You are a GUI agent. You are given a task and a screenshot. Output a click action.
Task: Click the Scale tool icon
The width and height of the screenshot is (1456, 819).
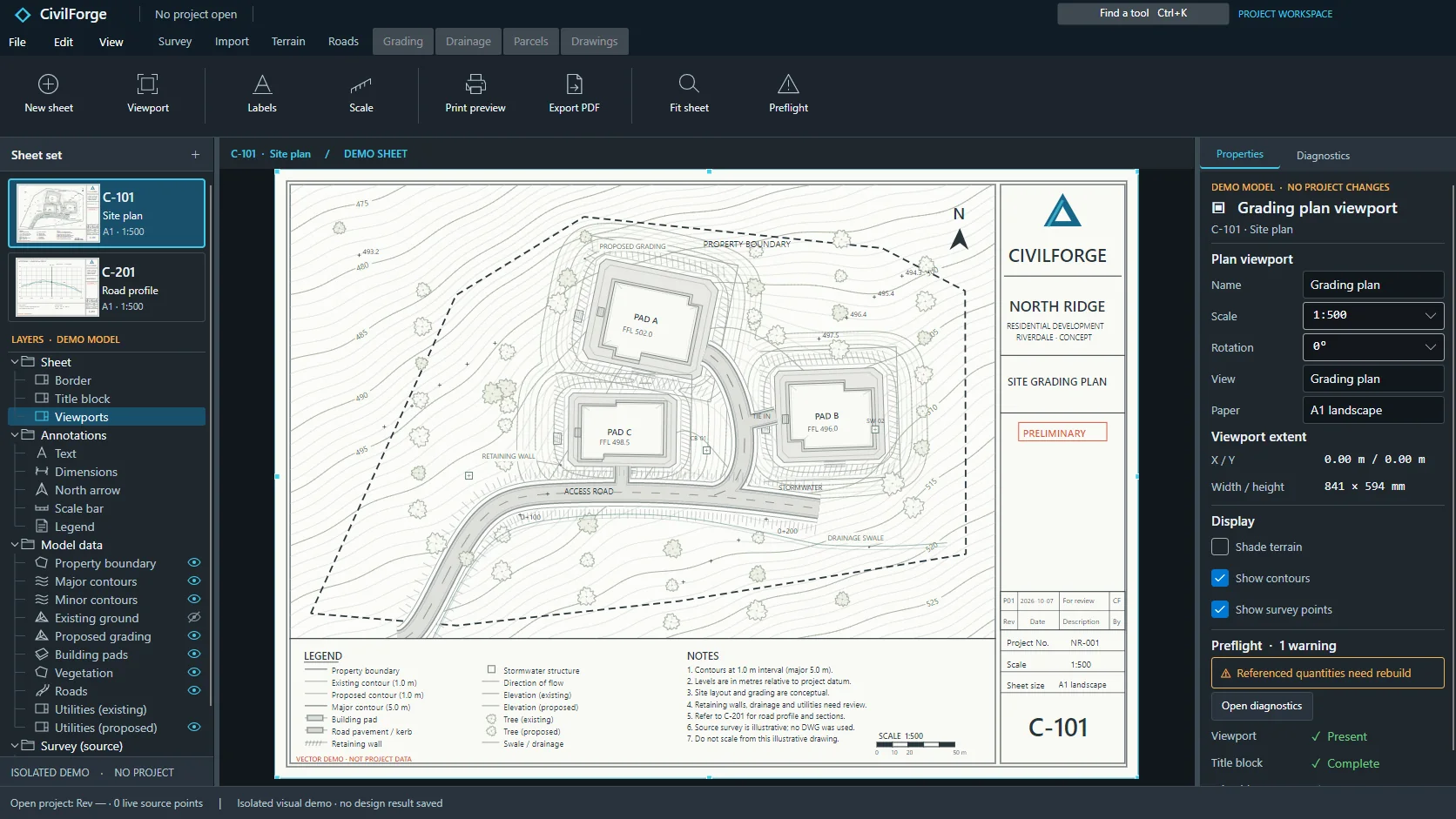[x=361, y=84]
